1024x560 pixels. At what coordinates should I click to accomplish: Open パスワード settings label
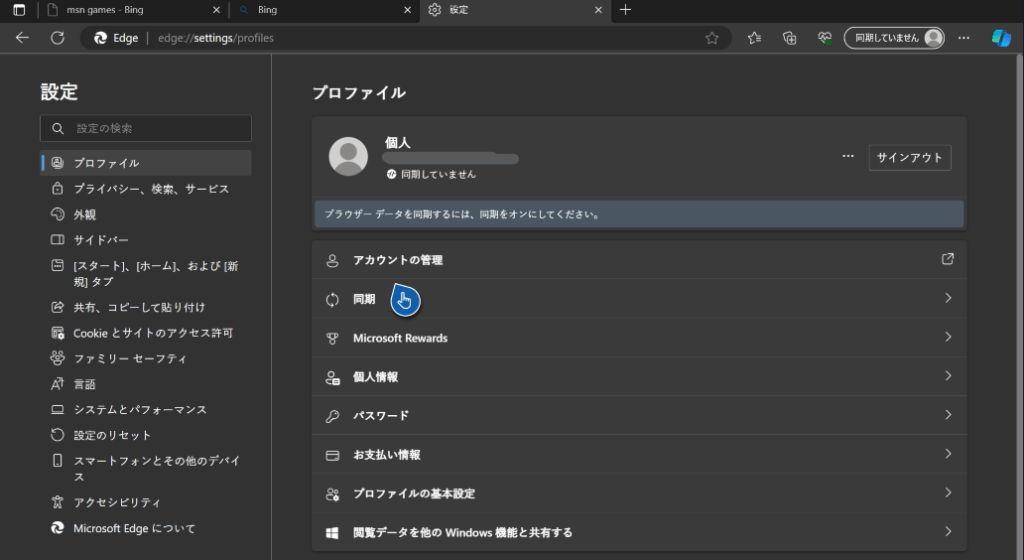pyautogui.click(x=381, y=416)
